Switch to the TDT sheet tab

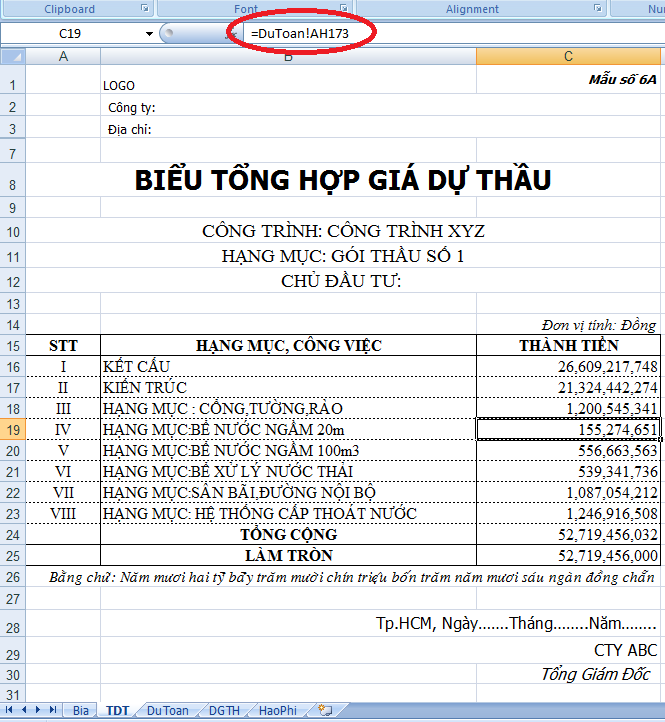(118, 710)
